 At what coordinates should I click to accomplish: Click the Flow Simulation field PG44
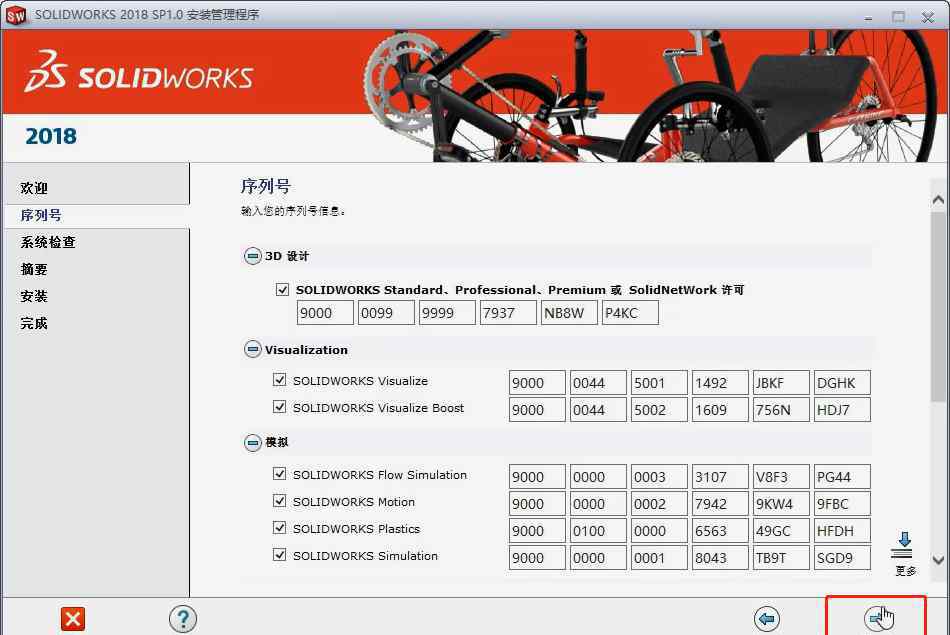pyautogui.click(x=842, y=477)
